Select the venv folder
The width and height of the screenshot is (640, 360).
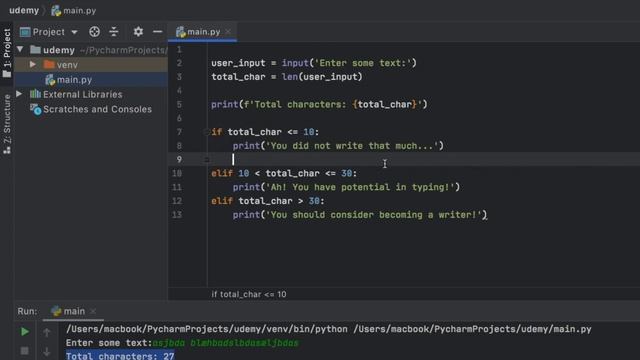coord(67,65)
